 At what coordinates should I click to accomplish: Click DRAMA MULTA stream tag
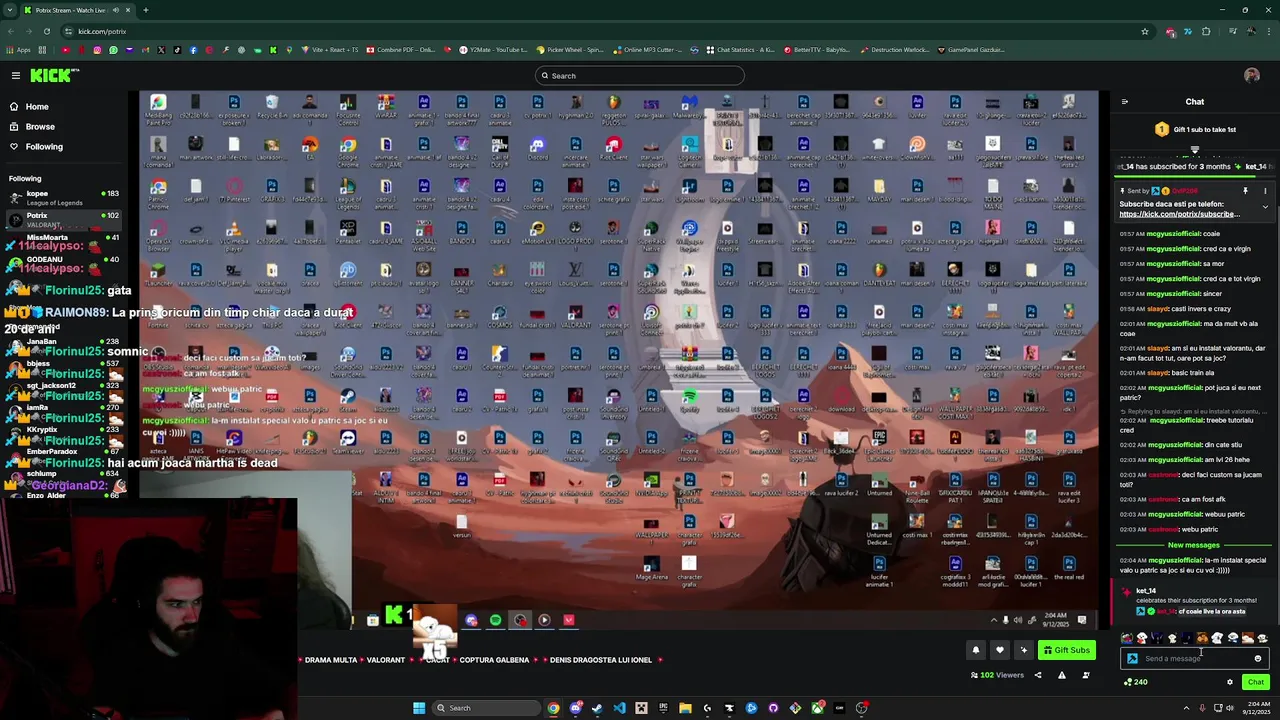pos(331,660)
